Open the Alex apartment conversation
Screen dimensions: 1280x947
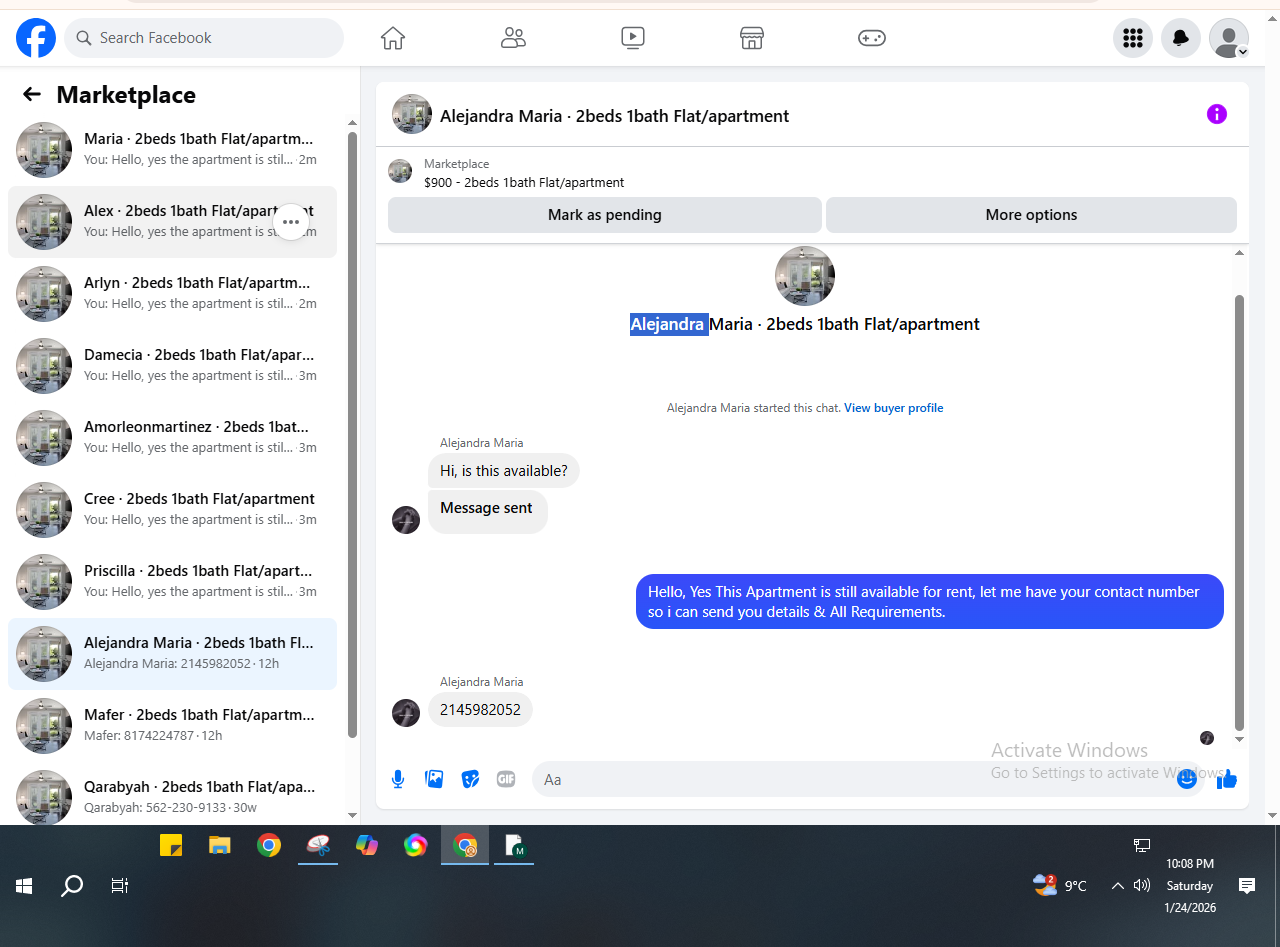[x=172, y=222]
